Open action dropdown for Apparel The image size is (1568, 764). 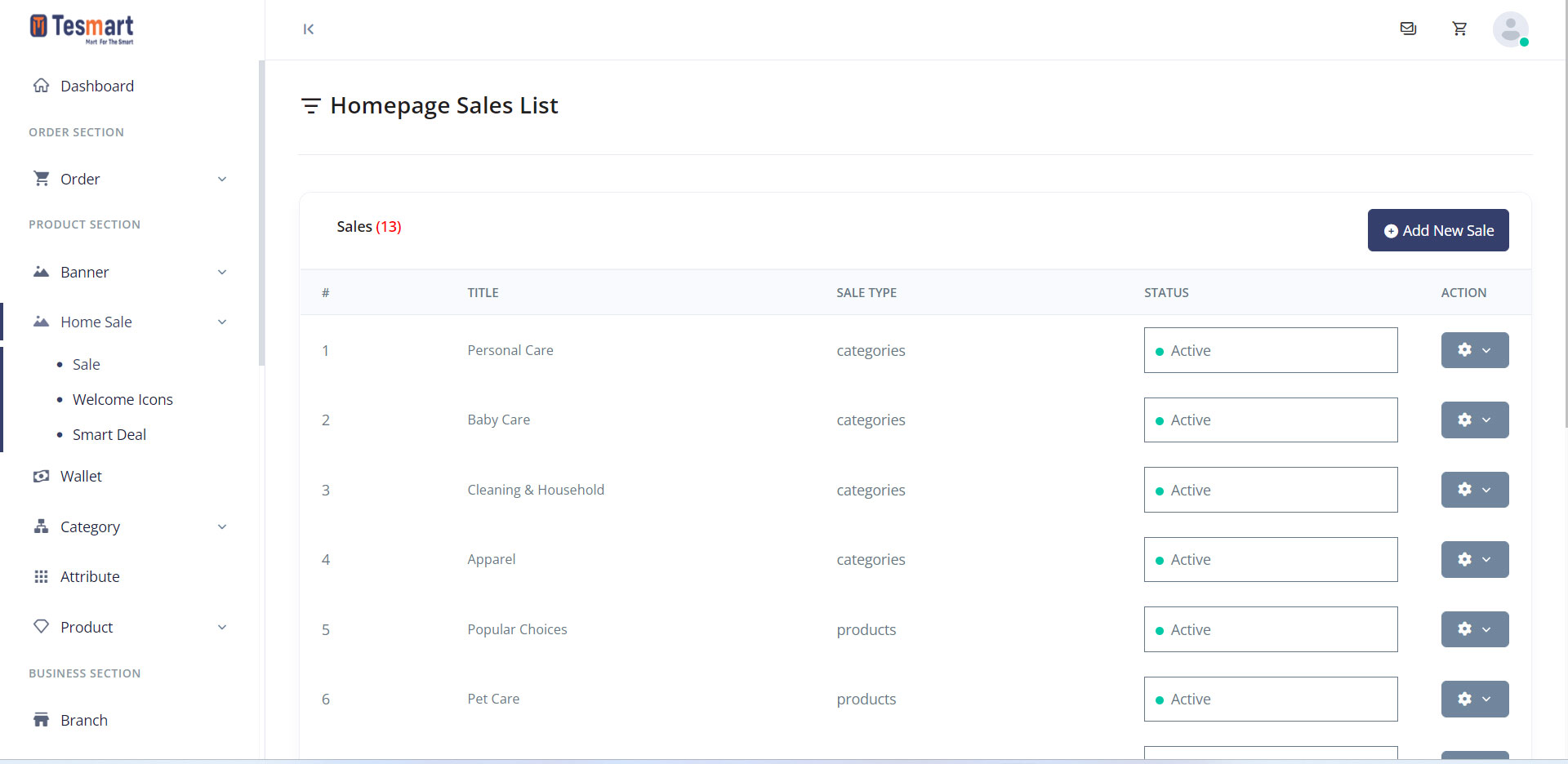click(x=1475, y=559)
